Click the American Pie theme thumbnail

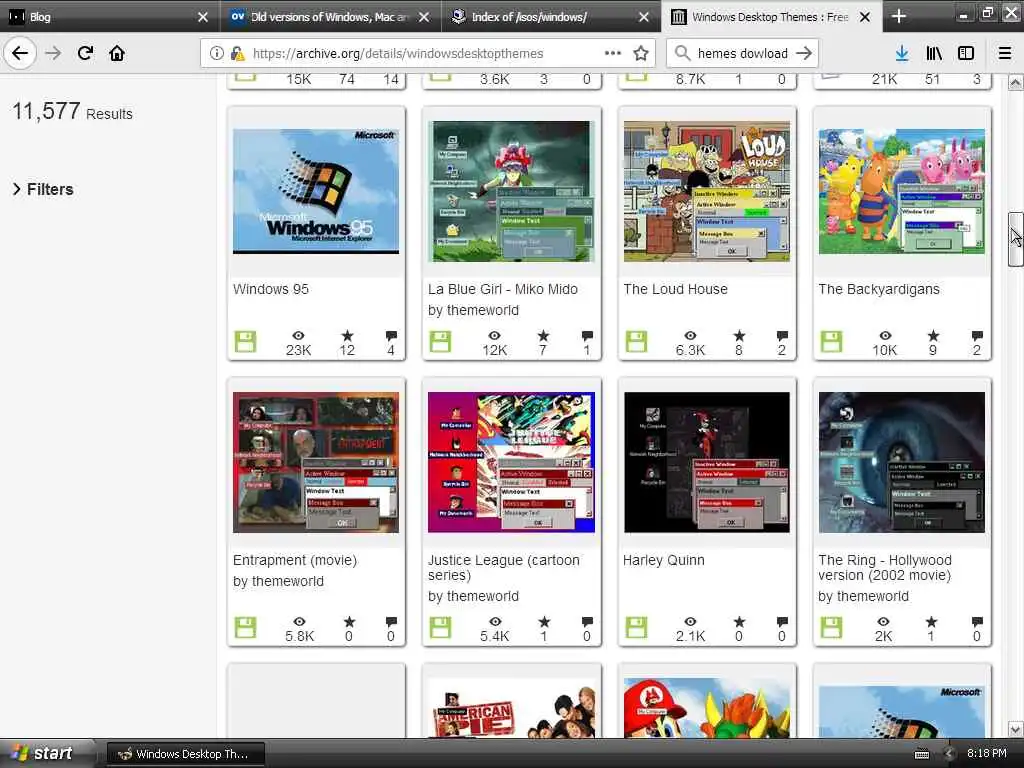pyautogui.click(x=511, y=708)
